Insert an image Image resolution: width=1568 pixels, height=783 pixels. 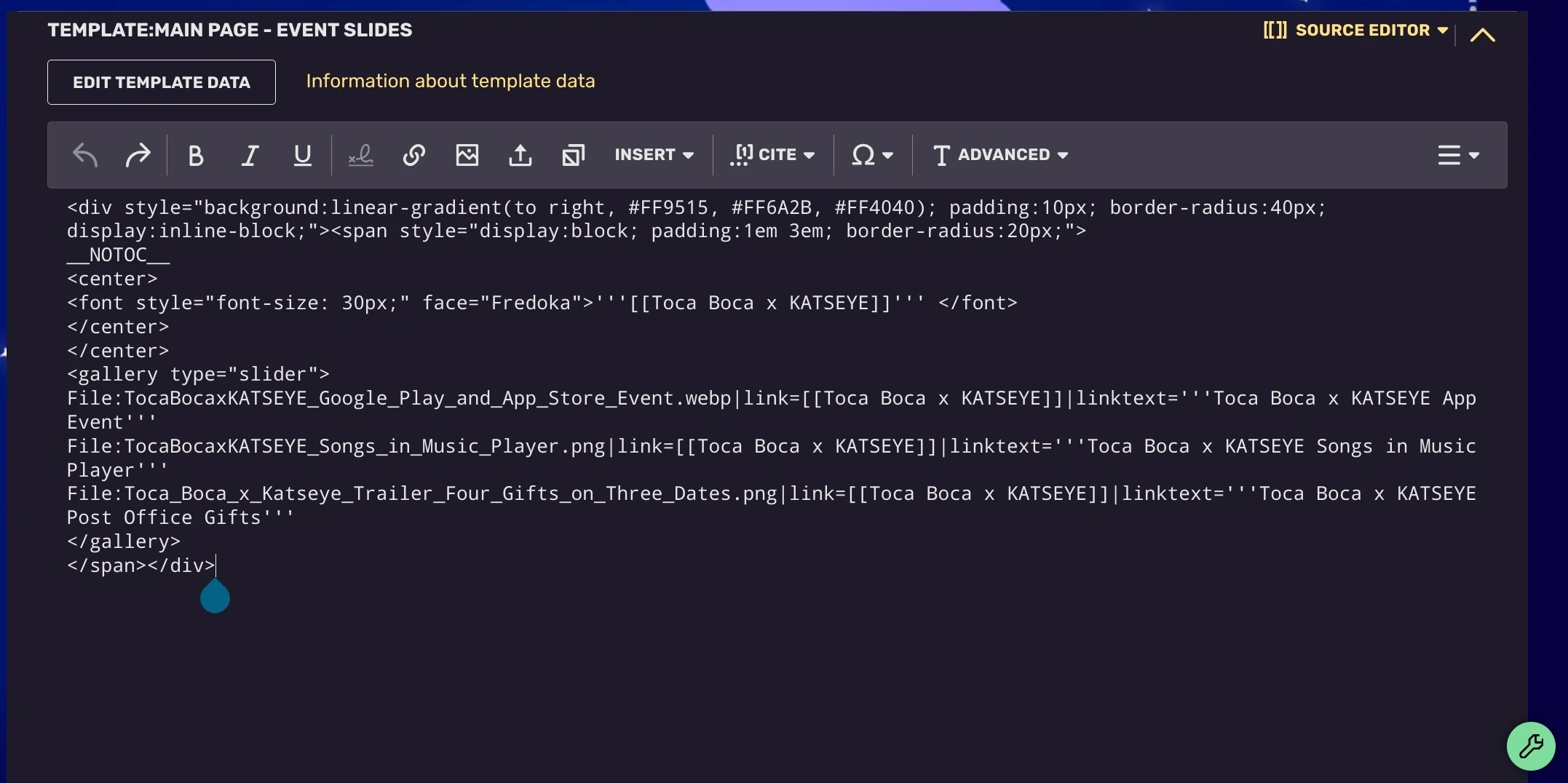point(467,155)
